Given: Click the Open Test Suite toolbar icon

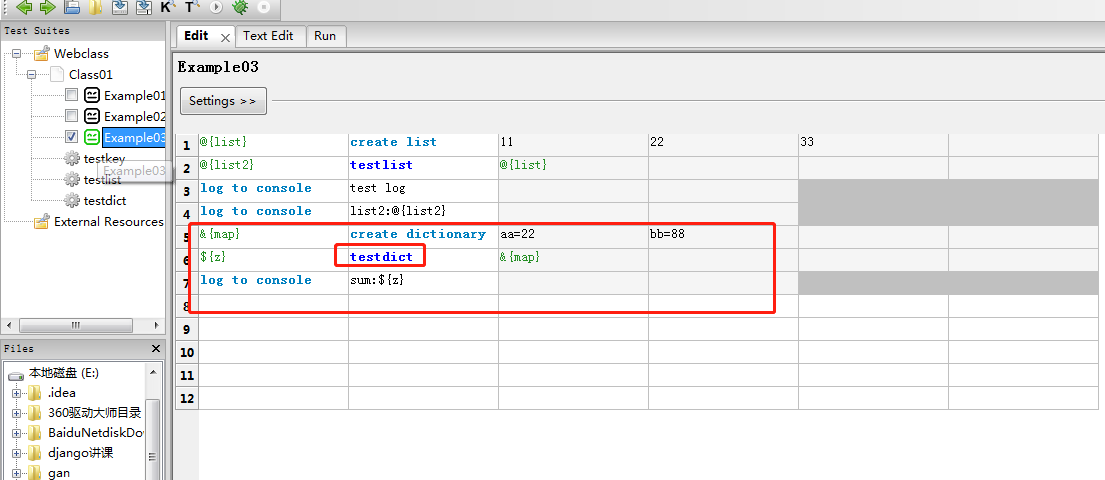Looking at the screenshot, I should pyautogui.click(x=72, y=7).
